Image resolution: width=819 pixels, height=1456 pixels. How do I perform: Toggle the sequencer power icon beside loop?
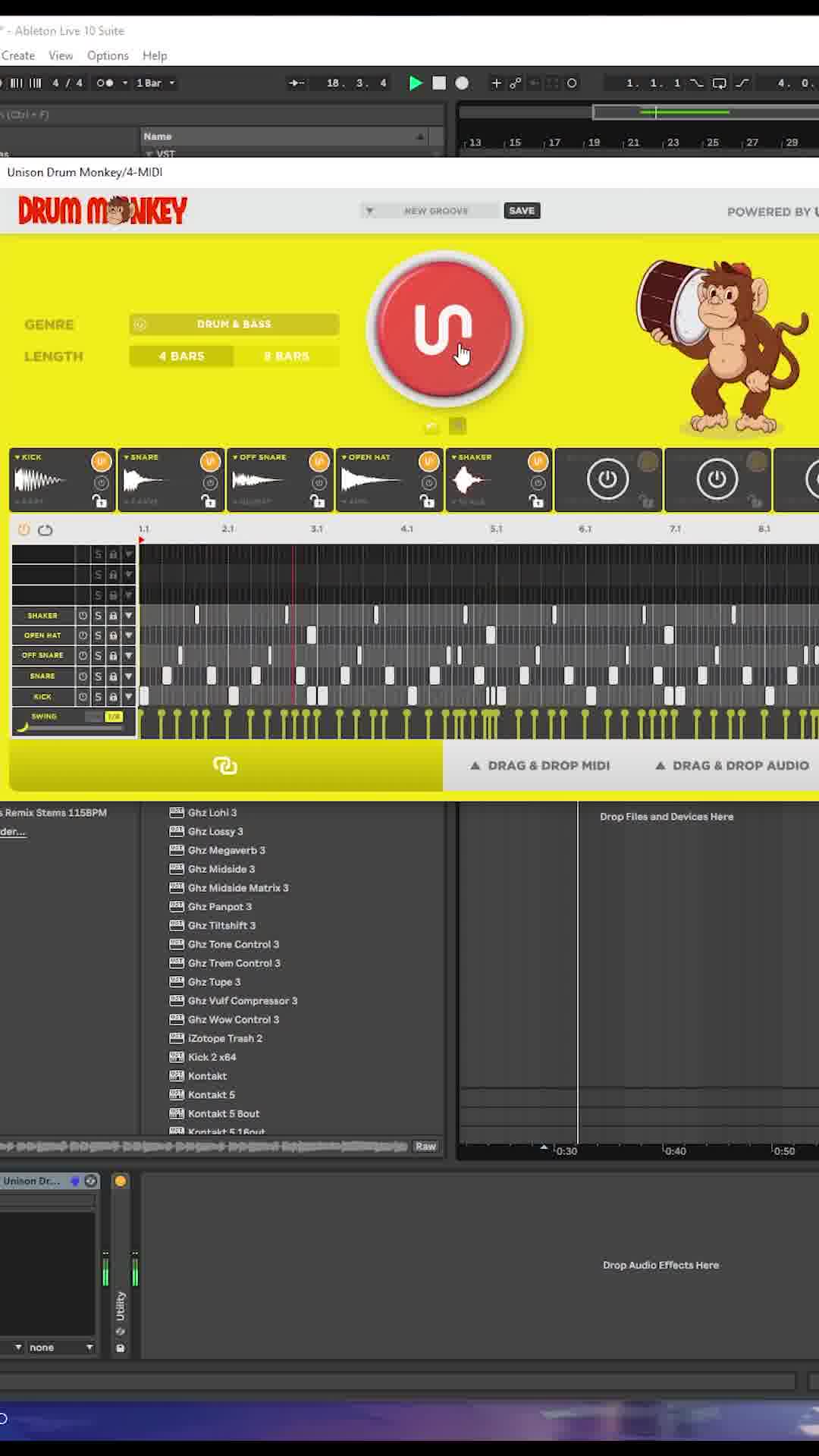point(24,530)
